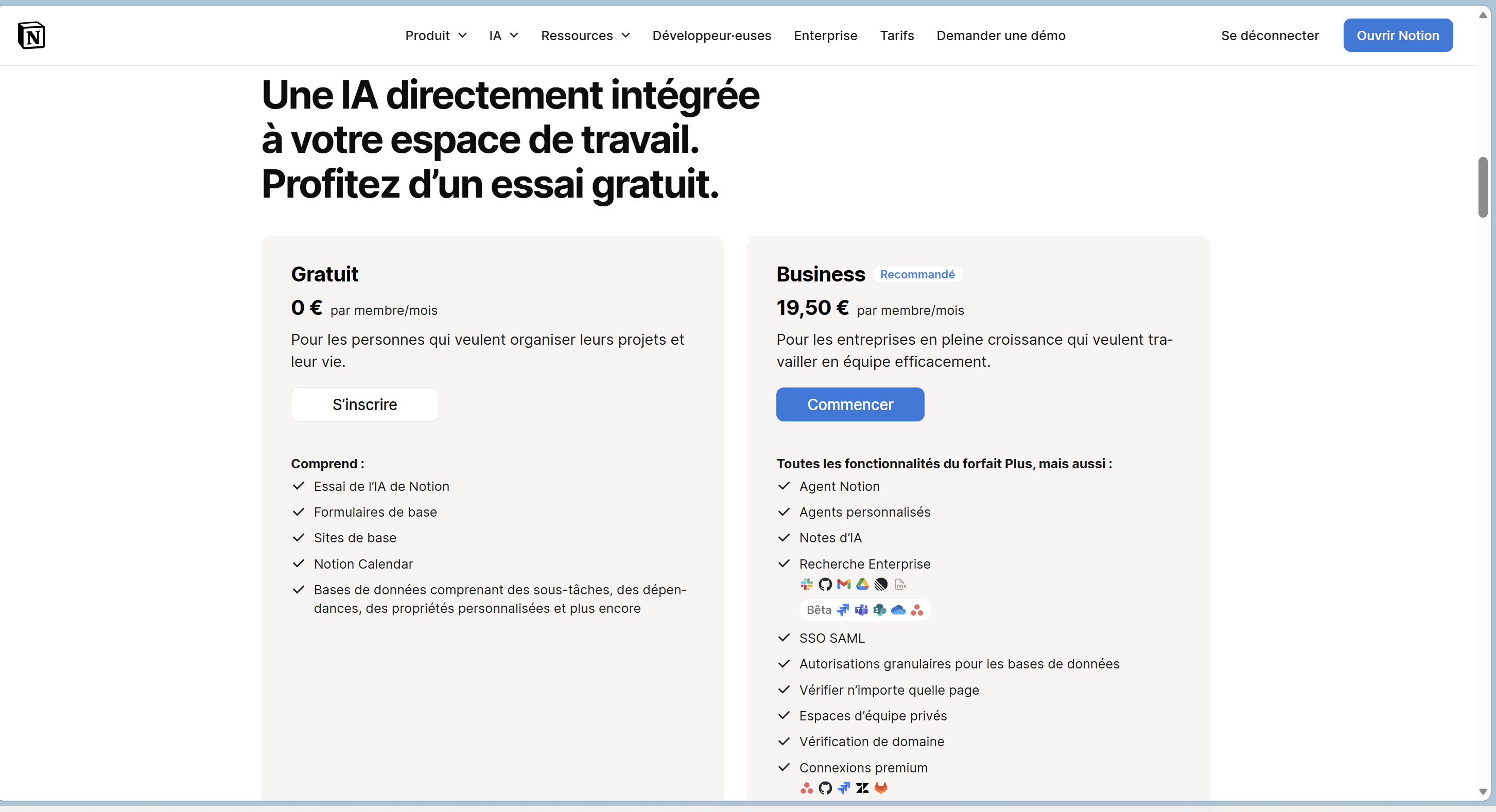Expand the Ressources dropdown menu
Screen dimensions: 1496x812
coord(585,36)
